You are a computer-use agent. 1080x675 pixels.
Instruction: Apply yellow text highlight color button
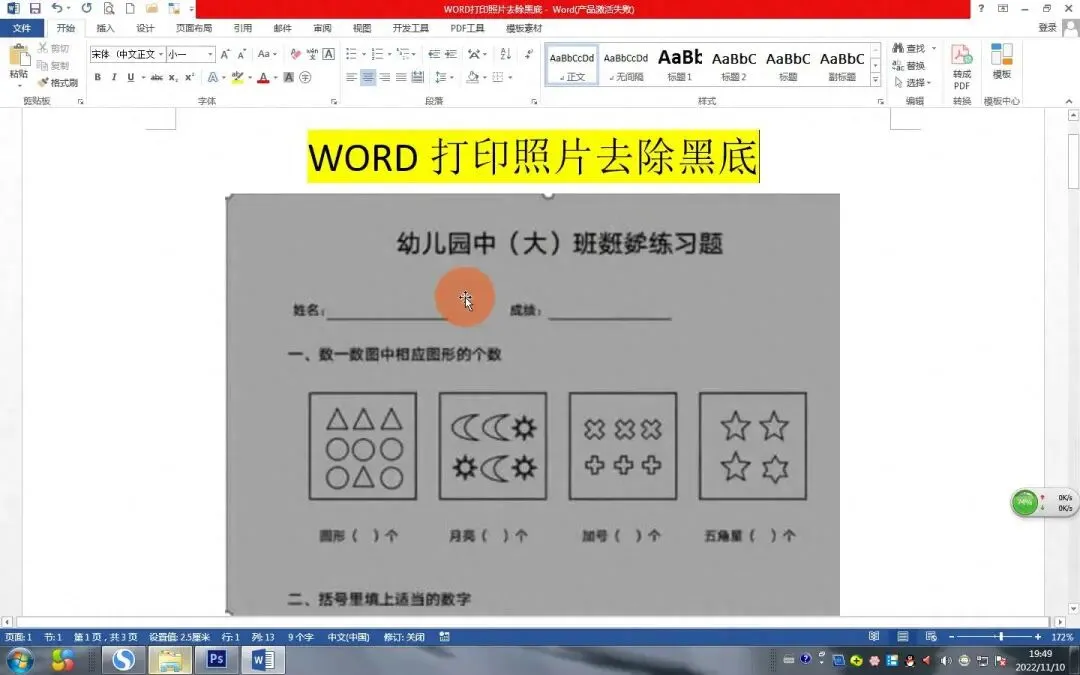(x=237, y=77)
